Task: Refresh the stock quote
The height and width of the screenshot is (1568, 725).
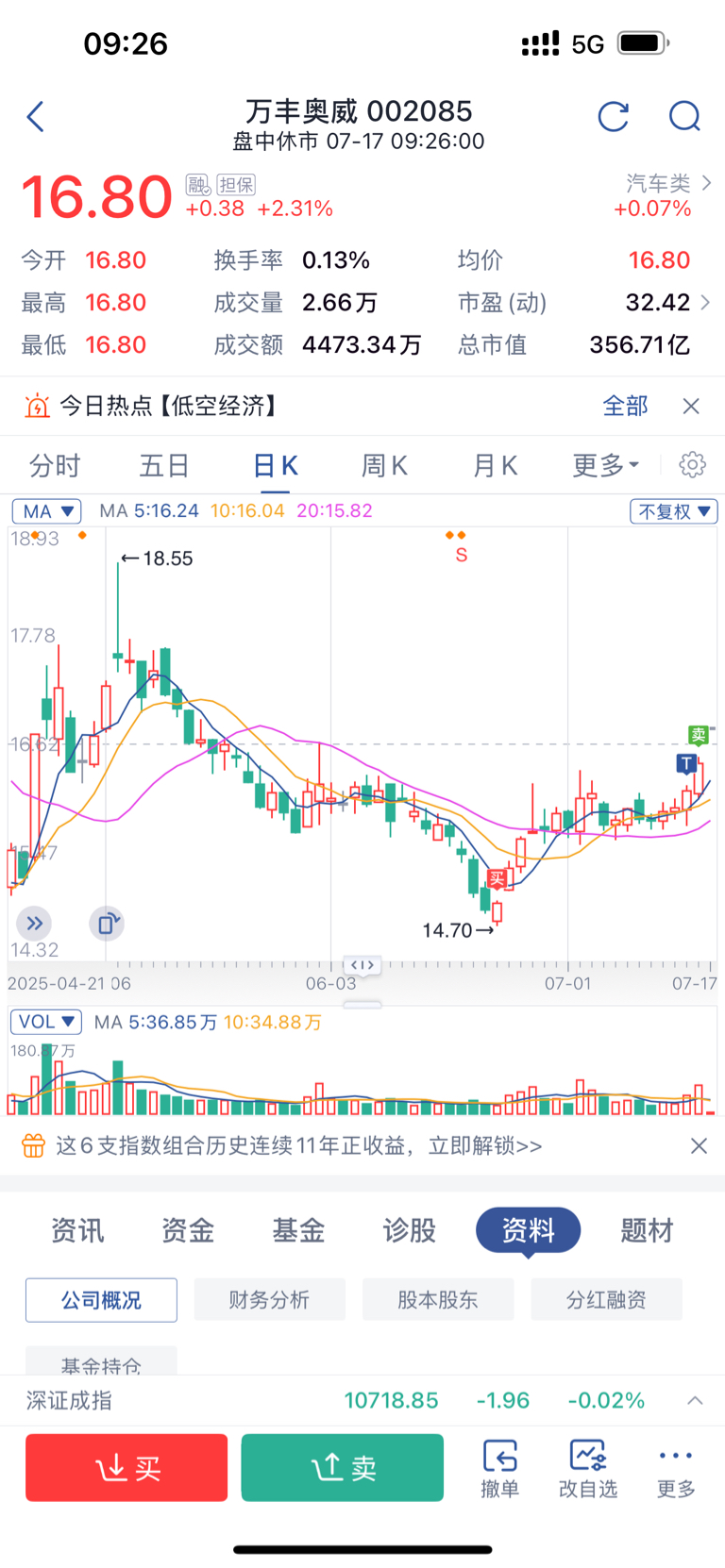Action: (614, 117)
